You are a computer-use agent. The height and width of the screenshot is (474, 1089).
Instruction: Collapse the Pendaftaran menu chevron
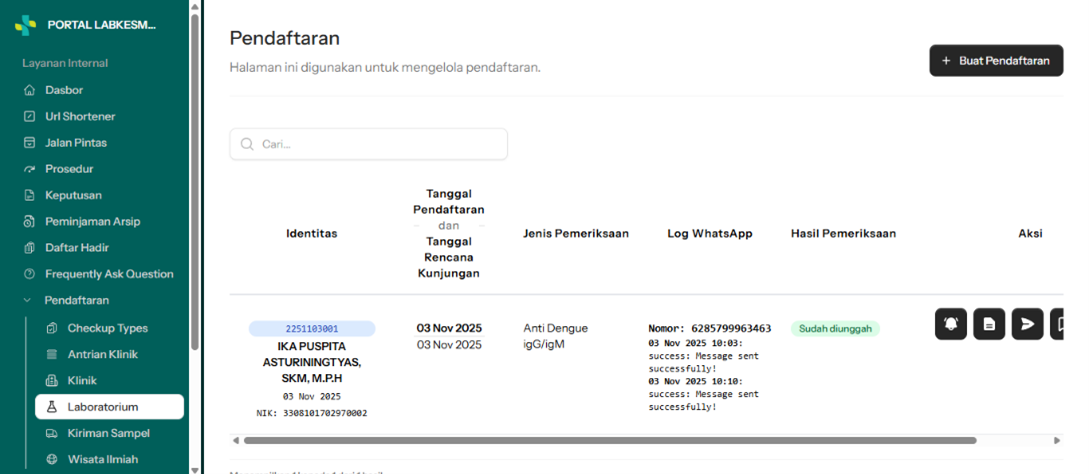click(27, 300)
